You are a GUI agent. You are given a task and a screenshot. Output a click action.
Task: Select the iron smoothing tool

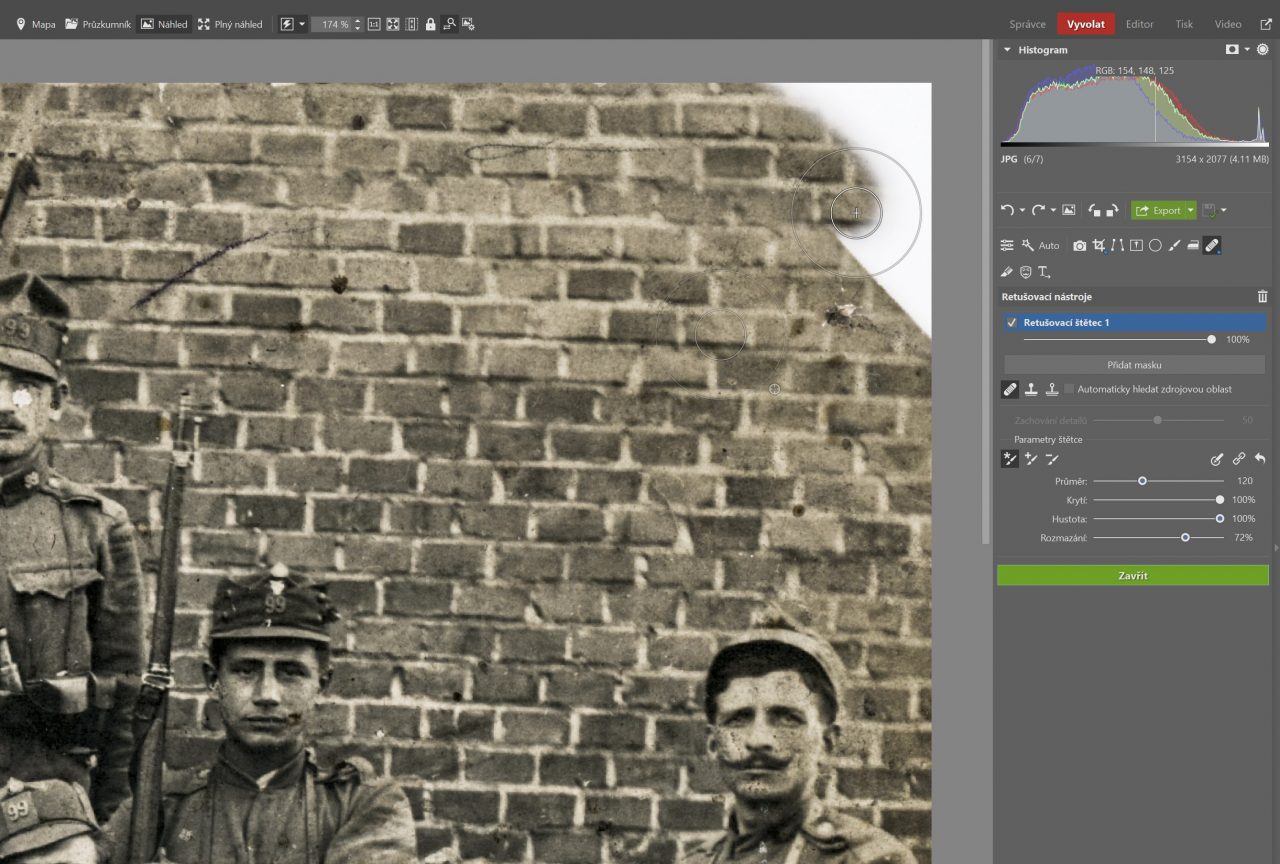(x=1193, y=245)
